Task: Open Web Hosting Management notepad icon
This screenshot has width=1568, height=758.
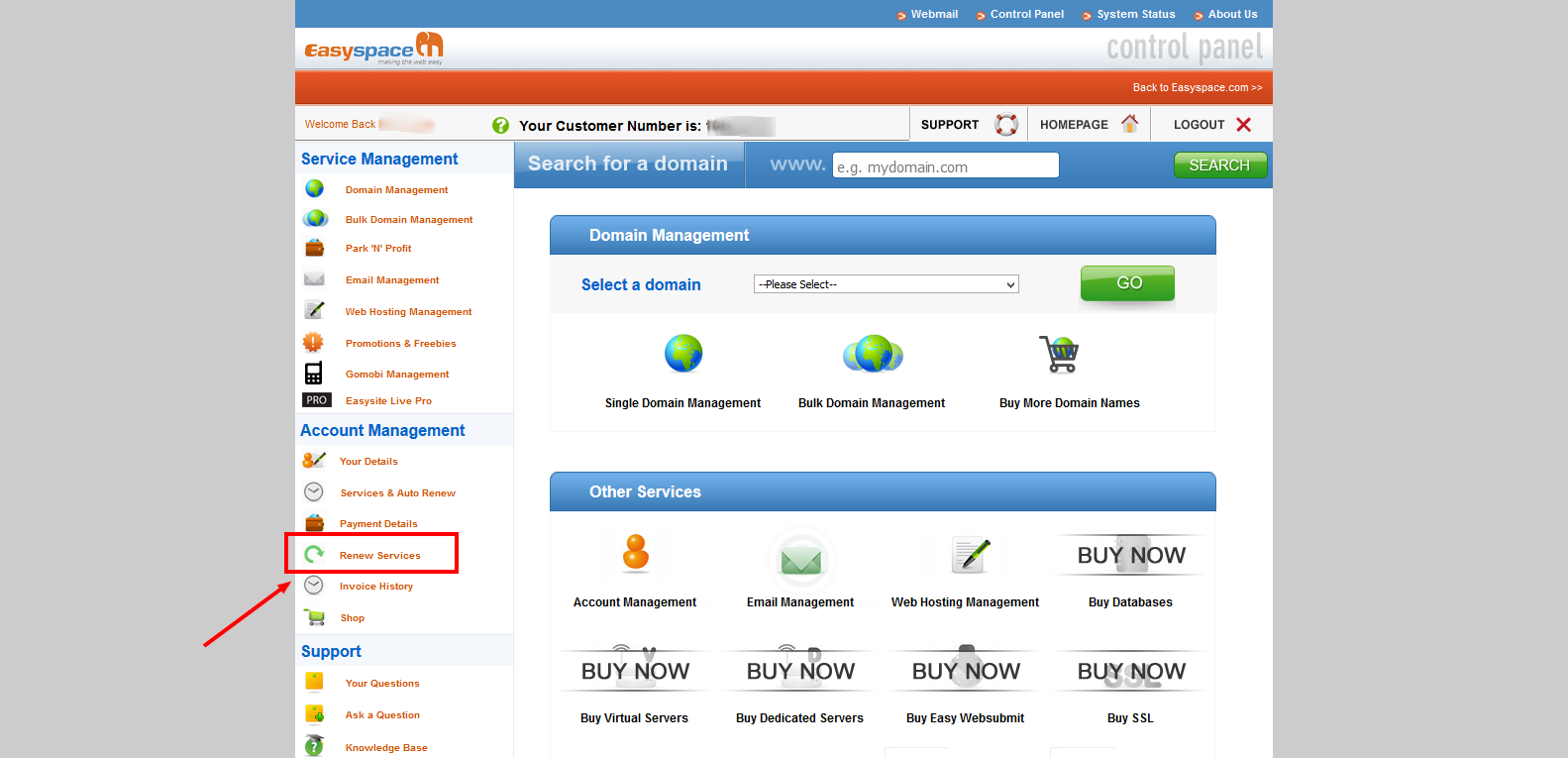Action: tap(969, 554)
